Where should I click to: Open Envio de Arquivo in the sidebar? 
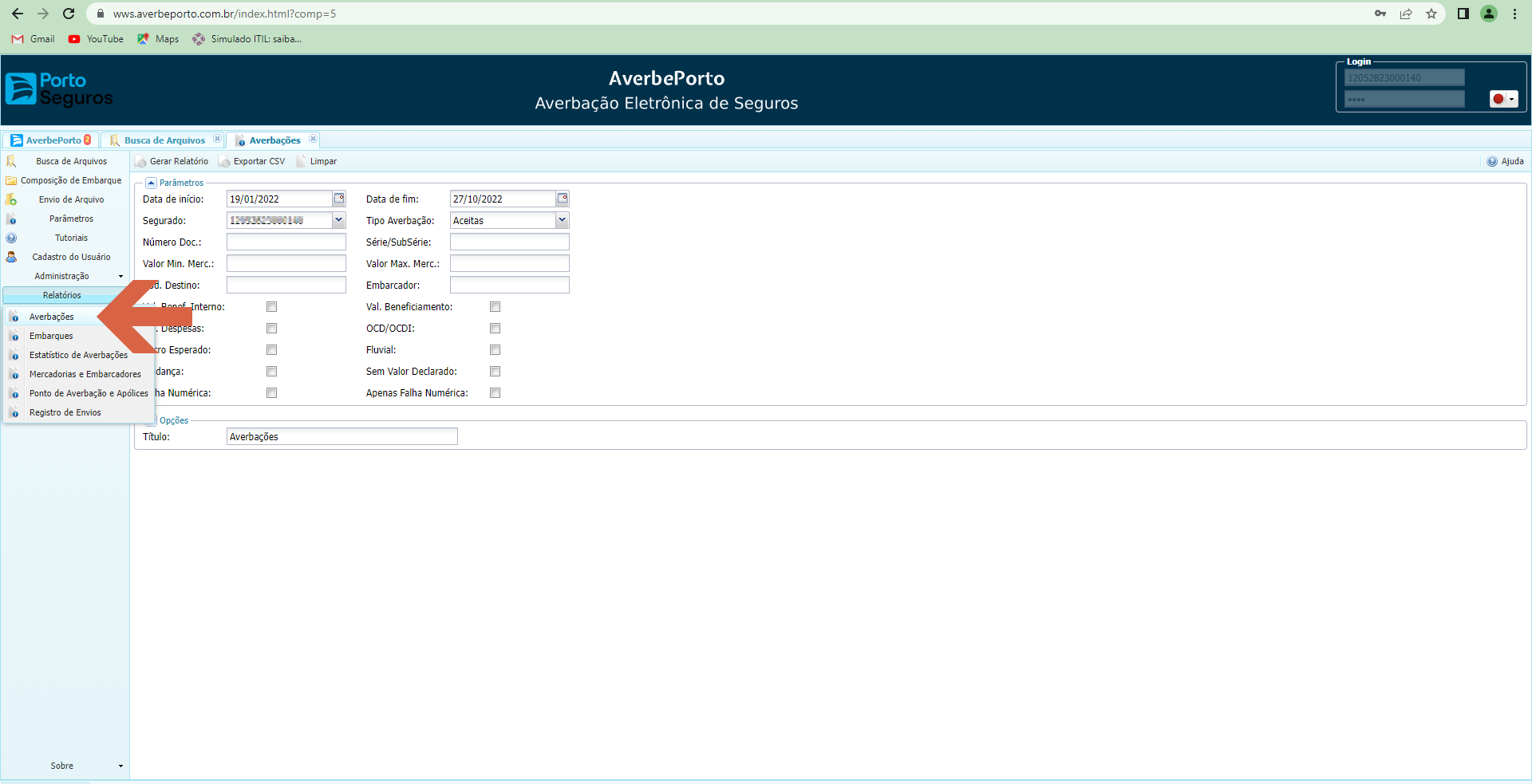[x=65, y=199]
